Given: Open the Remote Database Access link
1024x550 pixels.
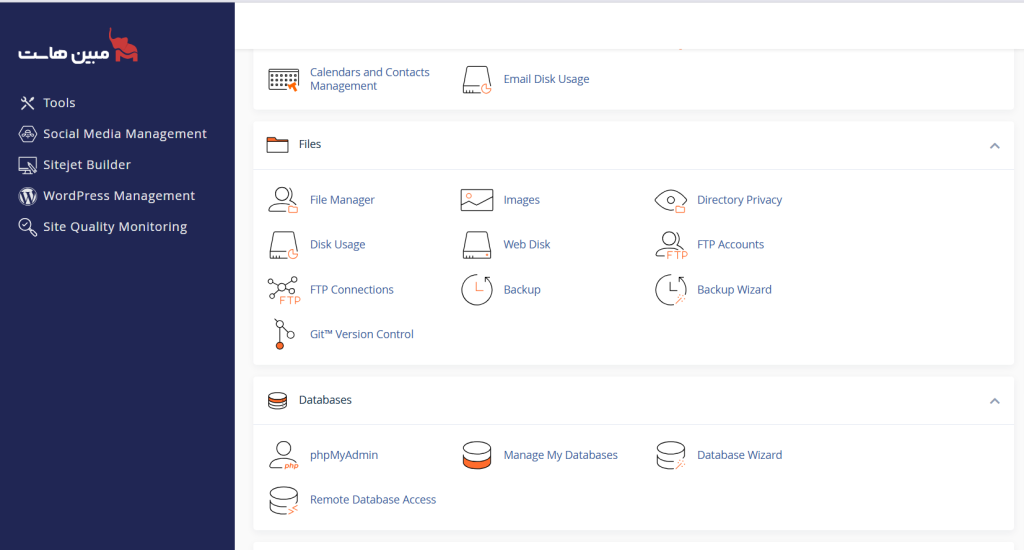Looking at the screenshot, I should pyautogui.click(x=373, y=500).
